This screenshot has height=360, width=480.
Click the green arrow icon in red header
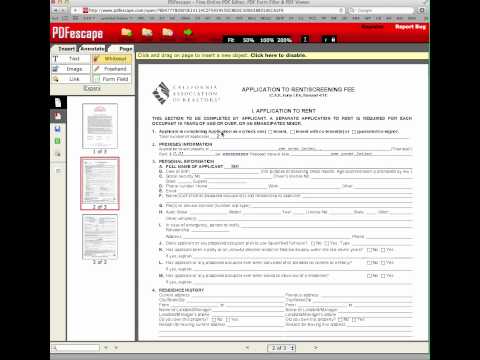(x=188, y=33)
